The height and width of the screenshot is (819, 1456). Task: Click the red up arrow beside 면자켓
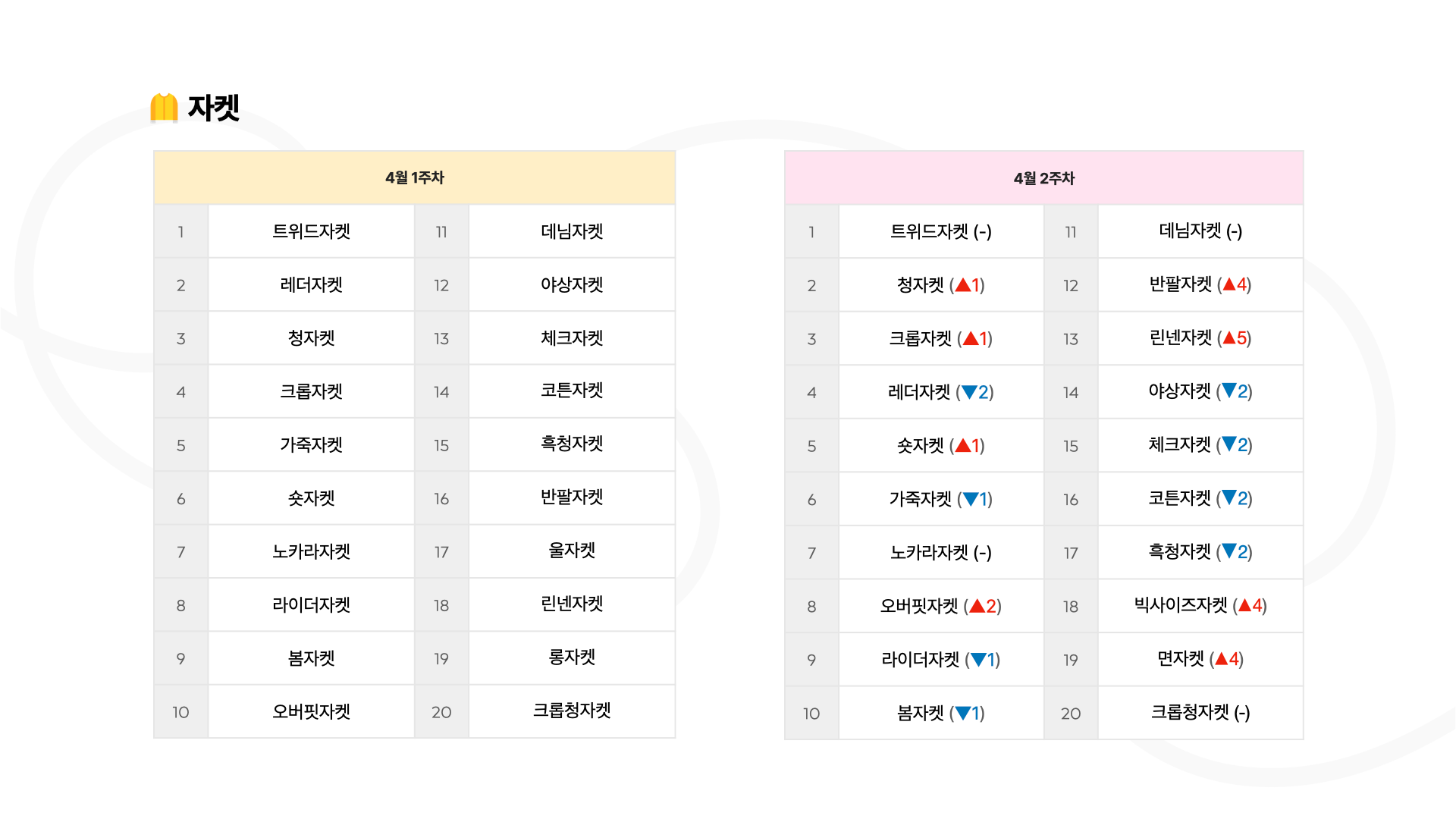(x=1221, y=659)
